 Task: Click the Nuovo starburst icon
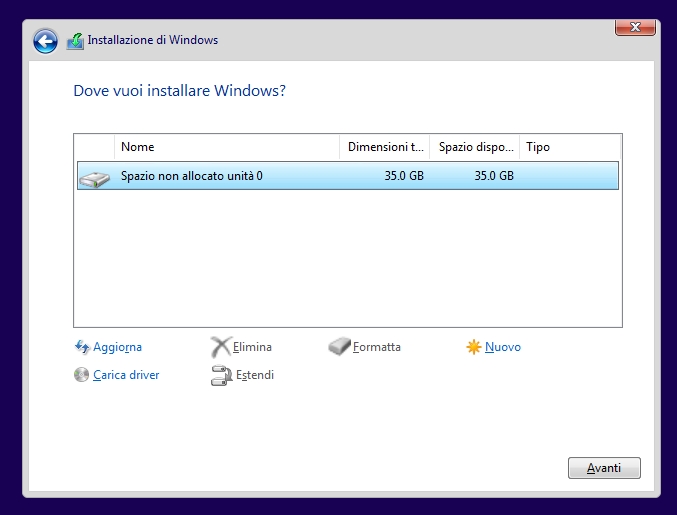[x=474, y=347]
